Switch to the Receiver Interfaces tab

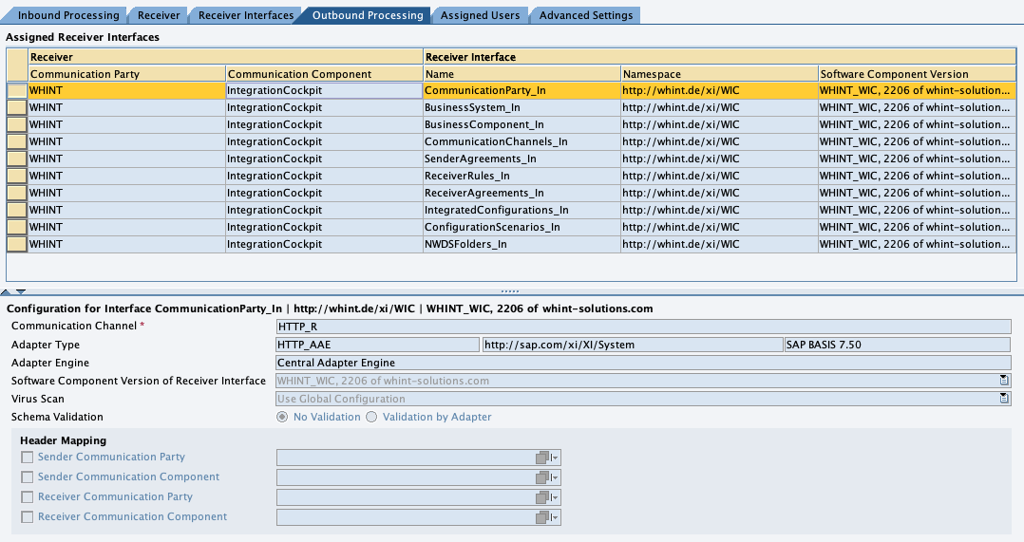pyautogui.click(x=245, y=15)
